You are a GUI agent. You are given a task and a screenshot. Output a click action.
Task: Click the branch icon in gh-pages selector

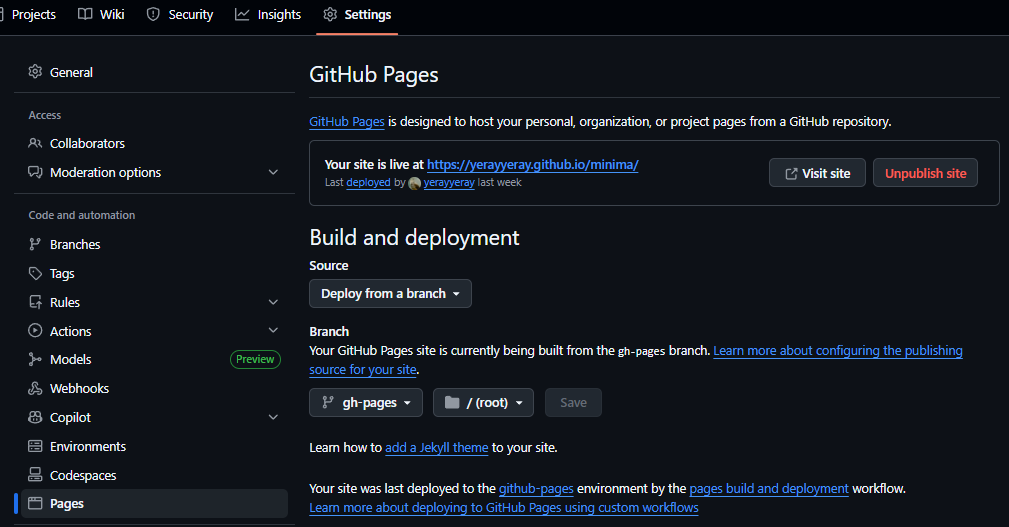(x=328, y=402)
